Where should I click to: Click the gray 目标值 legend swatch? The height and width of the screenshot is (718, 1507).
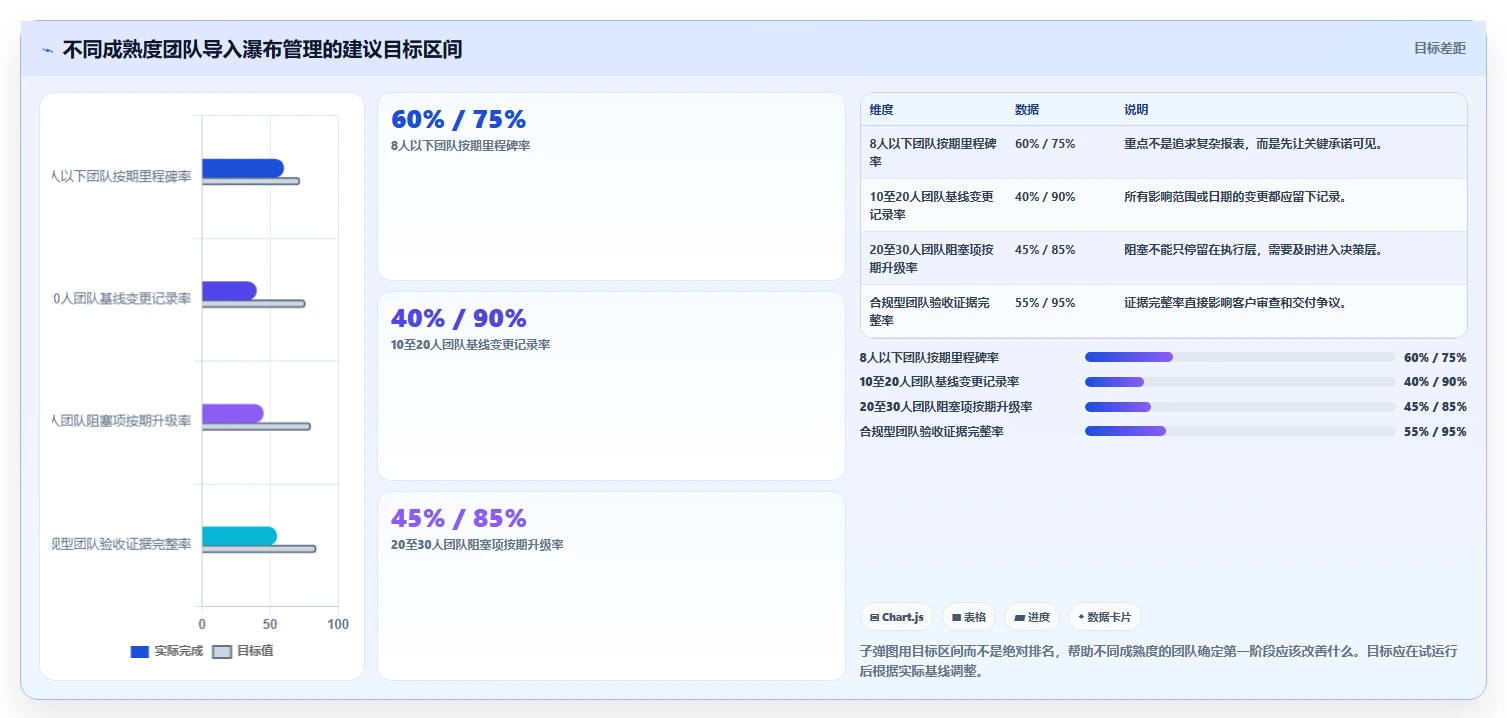click(222, 652)
